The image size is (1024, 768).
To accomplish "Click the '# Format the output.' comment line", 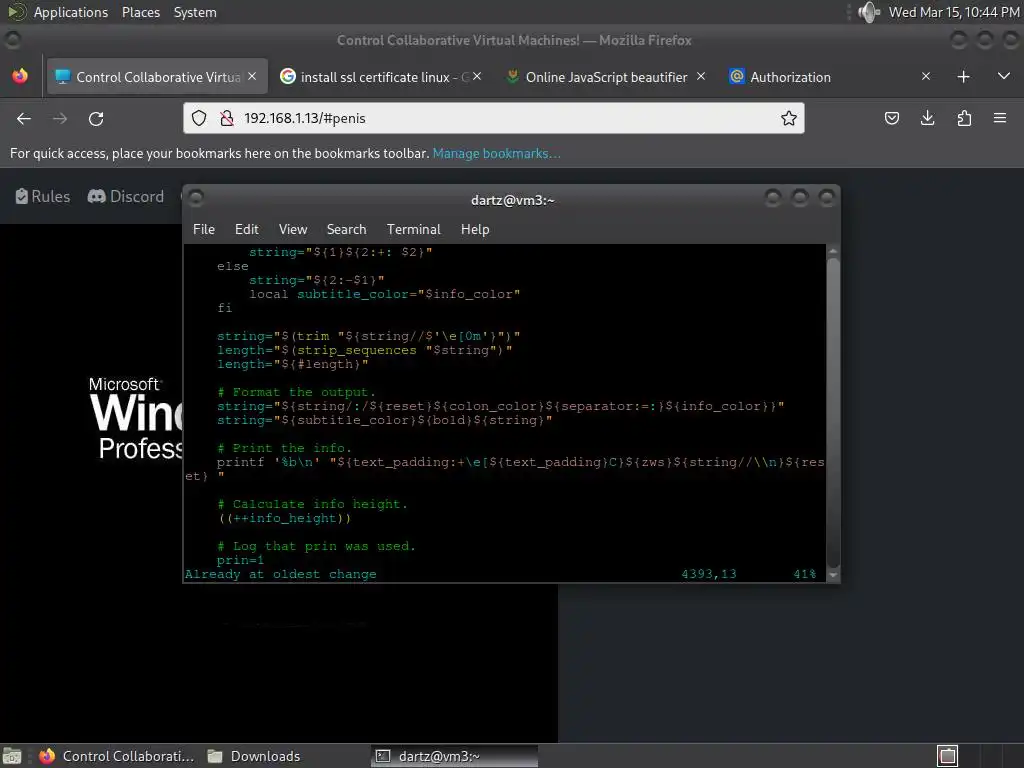I will 296,392.
